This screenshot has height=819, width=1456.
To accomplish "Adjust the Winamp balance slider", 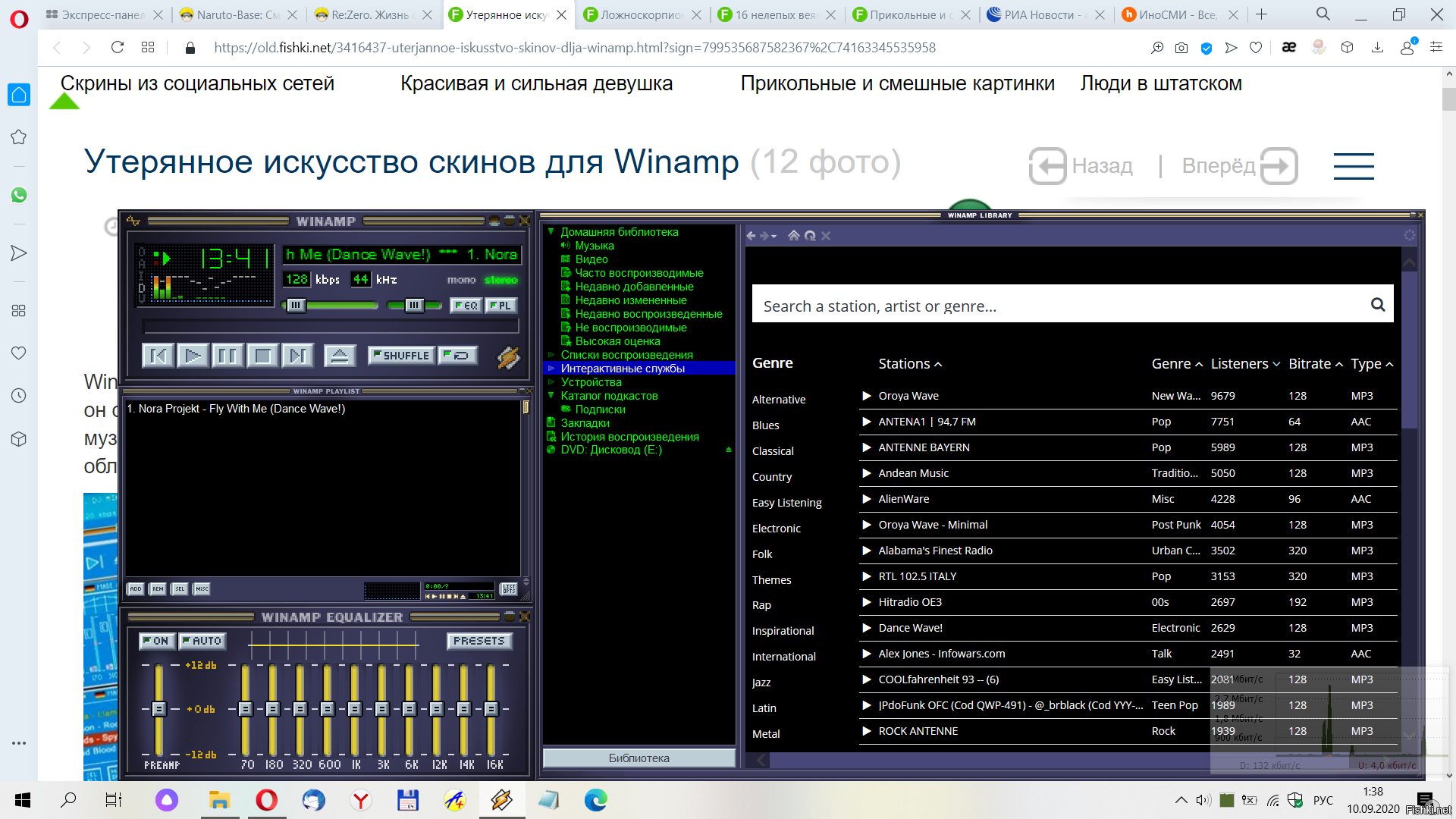I will (x=414, y=305).
